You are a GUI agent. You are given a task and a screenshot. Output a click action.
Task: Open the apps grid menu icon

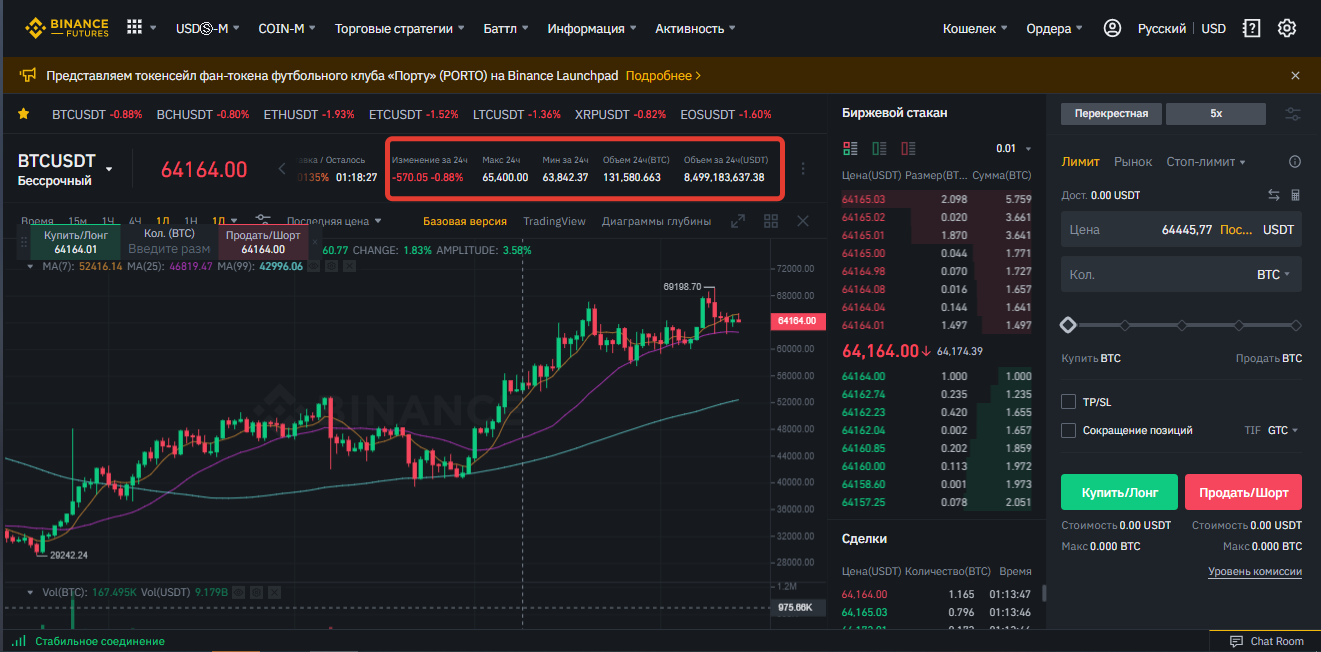coord(134,27)
